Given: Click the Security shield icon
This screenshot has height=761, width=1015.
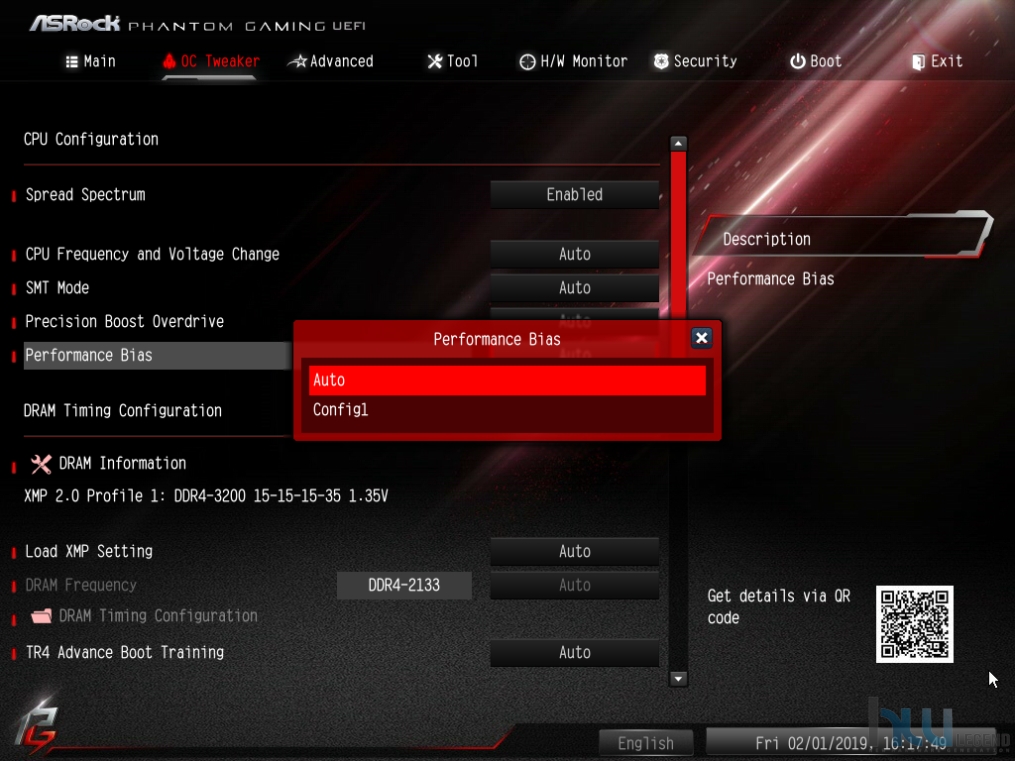Looking at the screenshot, I should click(x=661, y=61).
